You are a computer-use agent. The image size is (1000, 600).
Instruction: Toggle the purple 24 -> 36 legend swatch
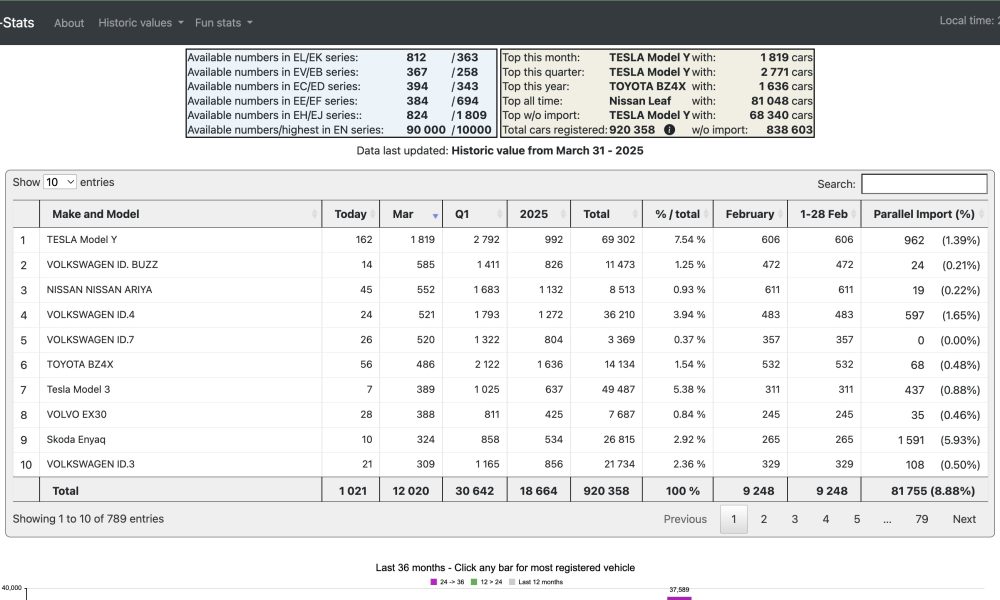coord(434,582)
